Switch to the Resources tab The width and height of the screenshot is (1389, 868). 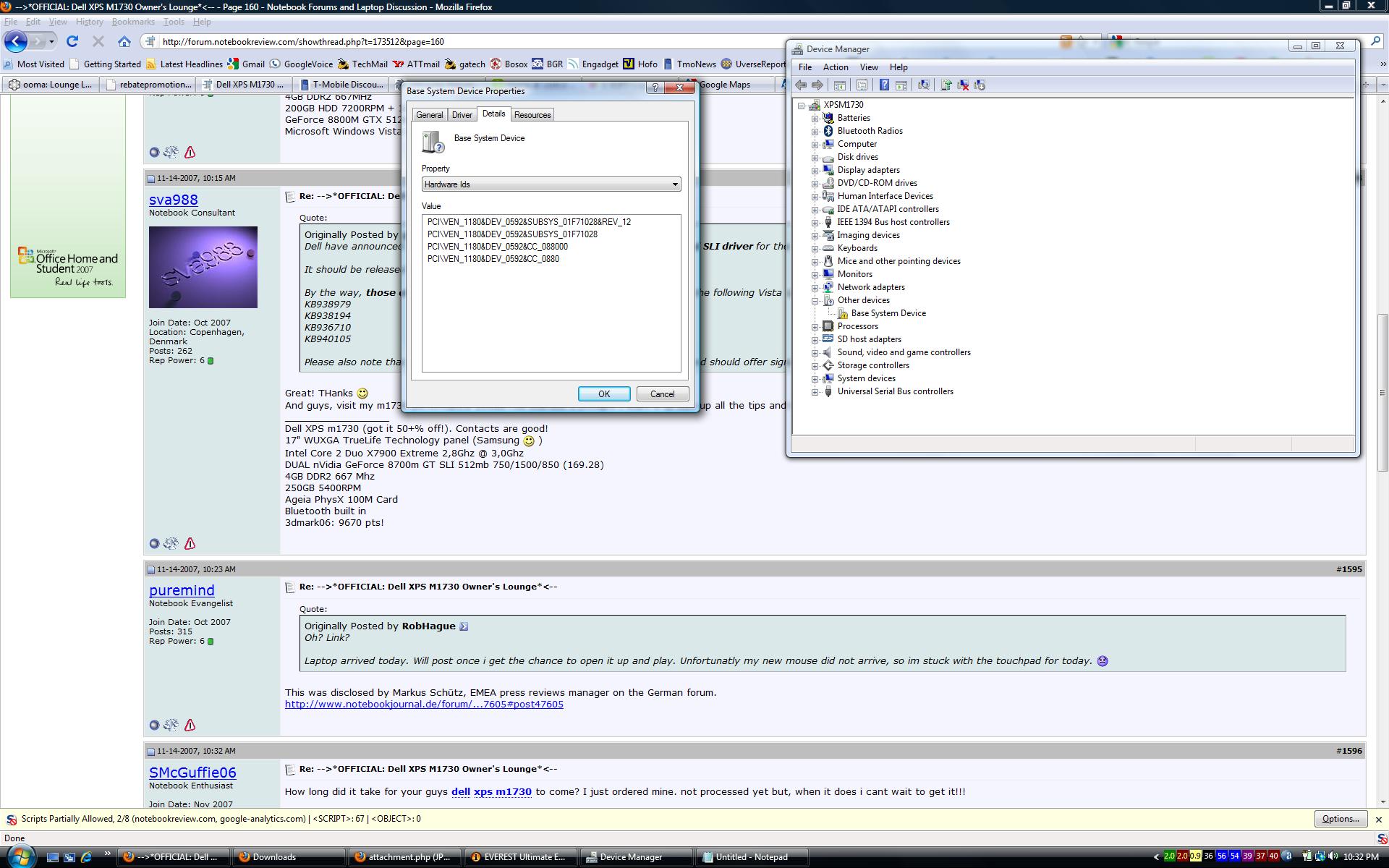pyautogui.click(x=532, y=115)
